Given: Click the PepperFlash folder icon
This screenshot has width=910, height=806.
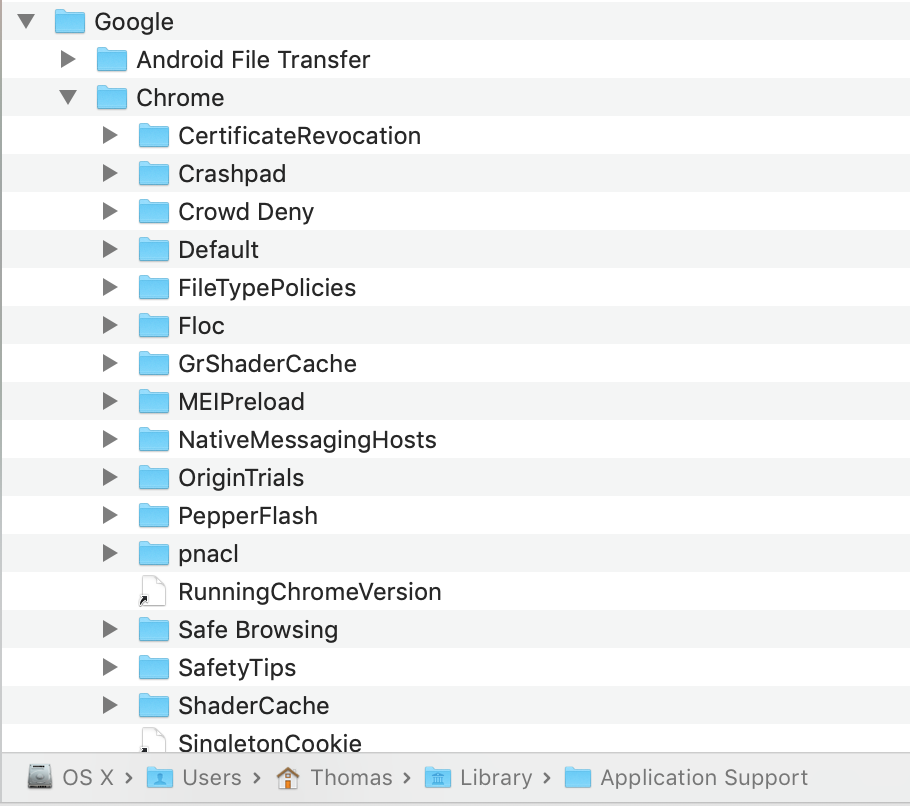Looking at the screenshot, I should coord(154,515).
